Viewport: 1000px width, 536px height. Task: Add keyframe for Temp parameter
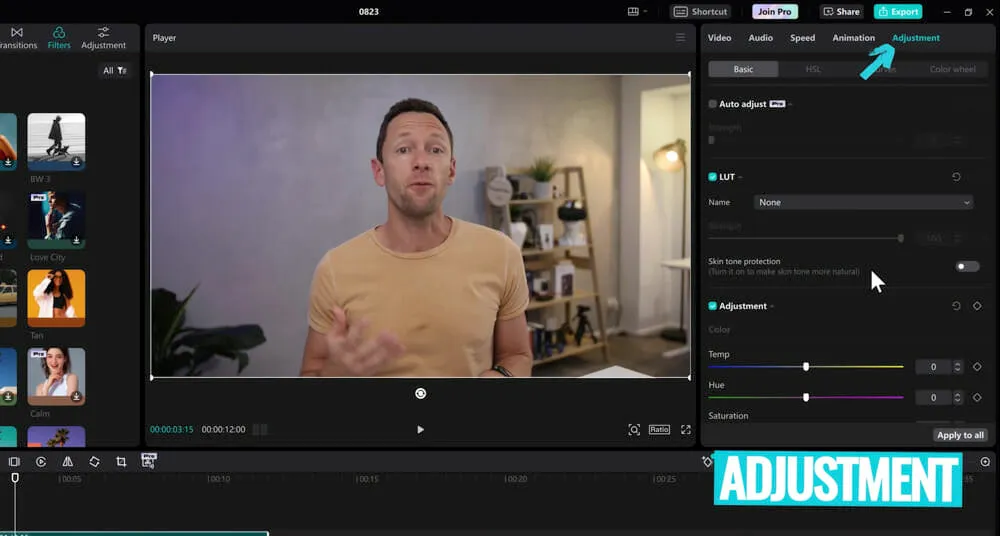pos(977,367)
